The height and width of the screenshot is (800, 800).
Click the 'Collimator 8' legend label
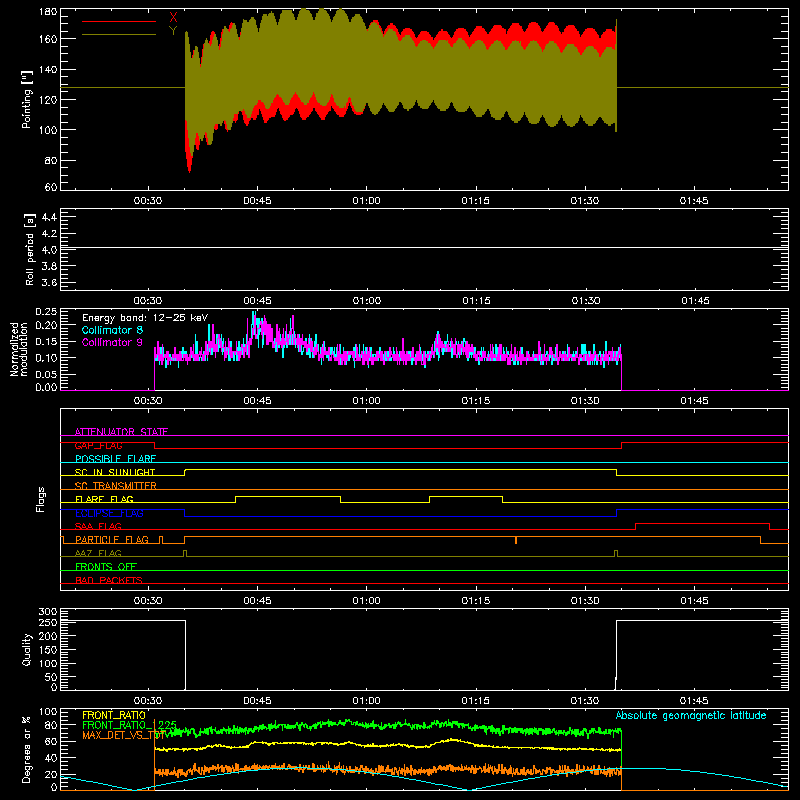tap(112, 330)
